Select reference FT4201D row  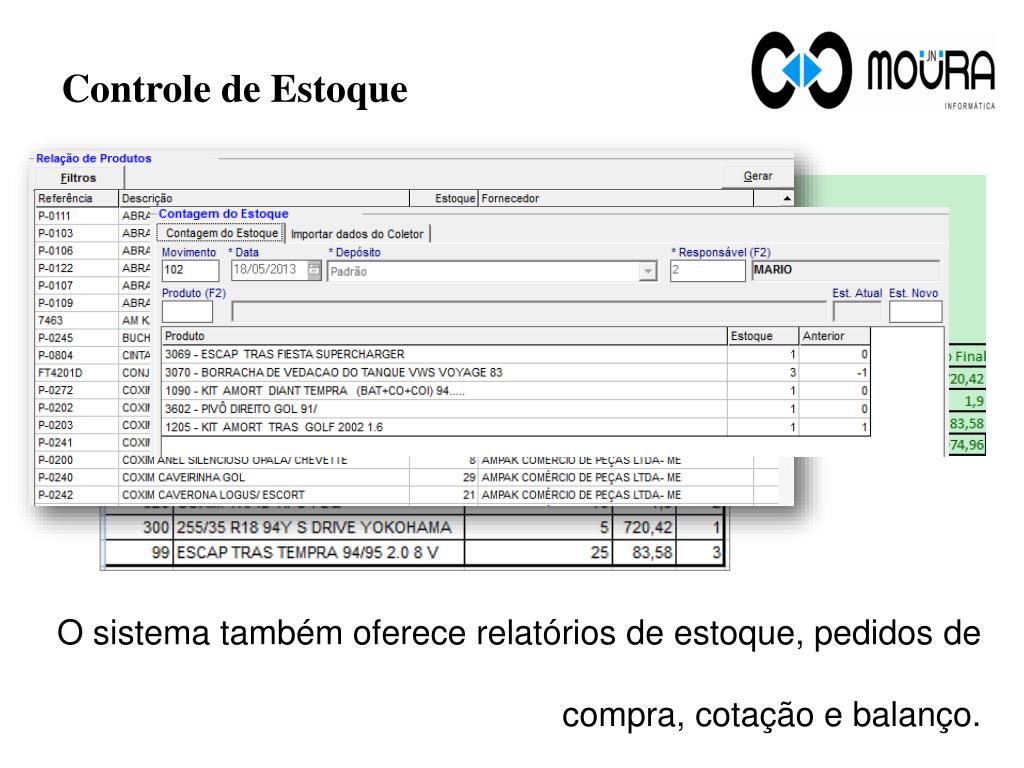(x=76, y=373)
